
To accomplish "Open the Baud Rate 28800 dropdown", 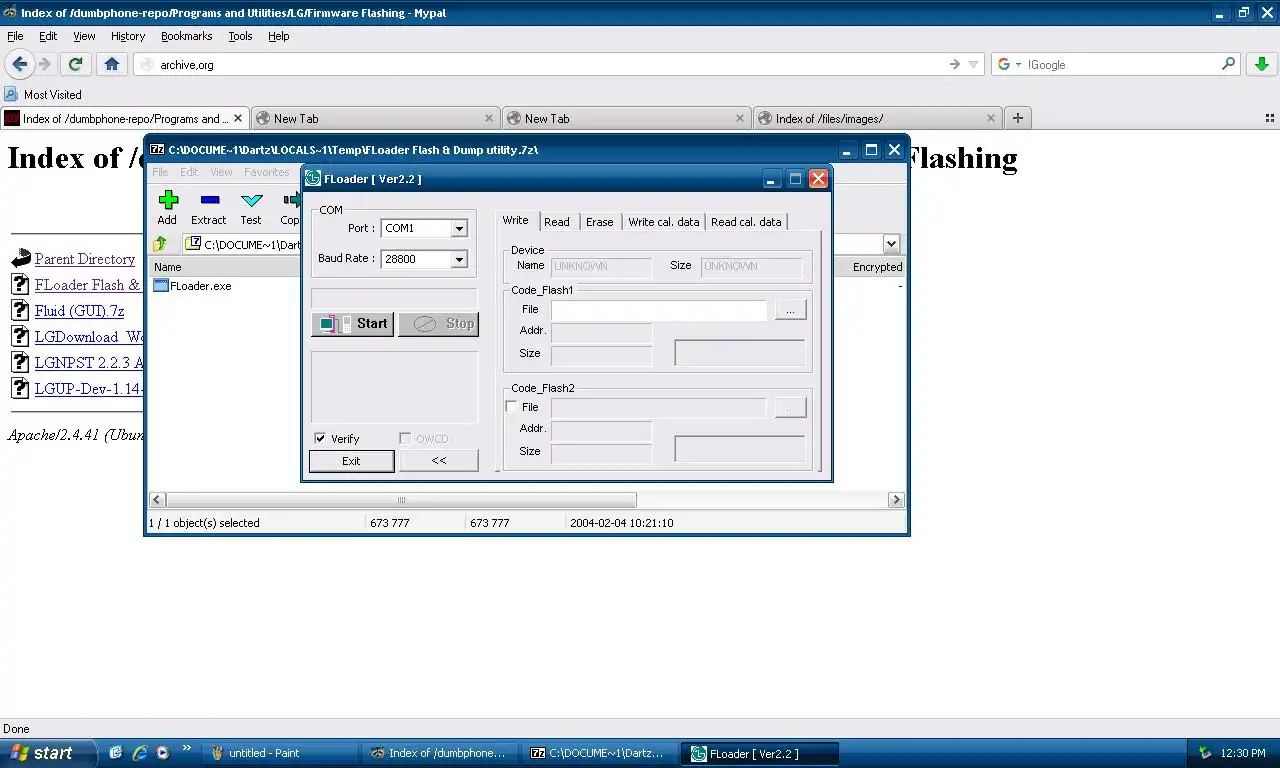I will coord(459,259).
